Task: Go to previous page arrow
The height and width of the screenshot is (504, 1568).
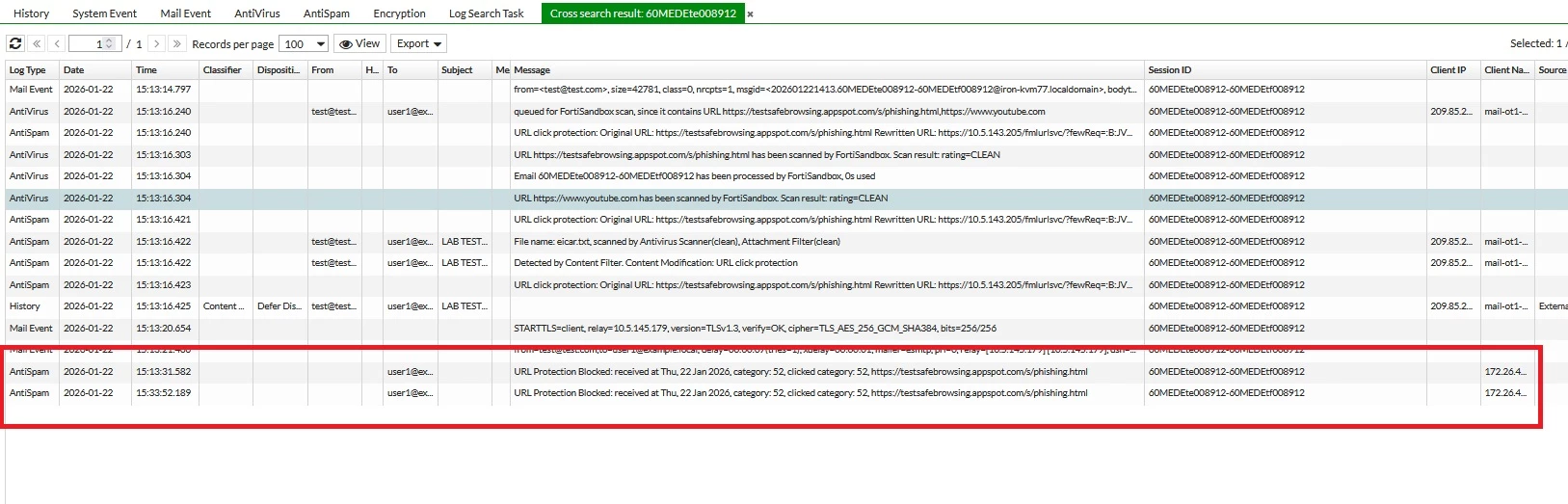Action: (57, 44)
